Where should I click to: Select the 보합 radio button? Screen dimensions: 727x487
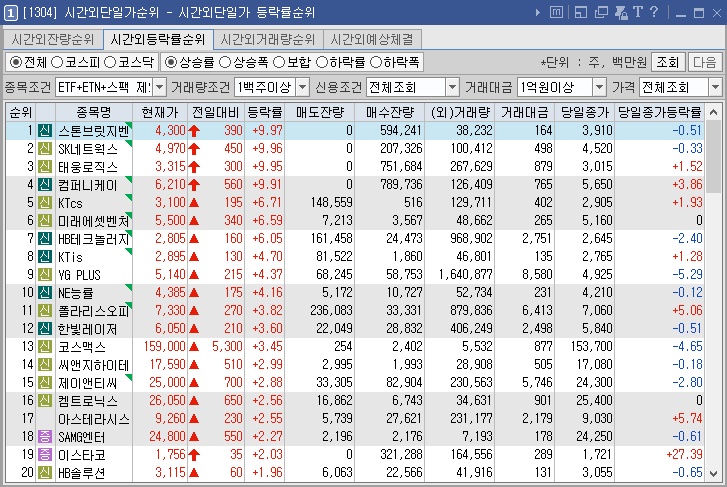[279, 62]
